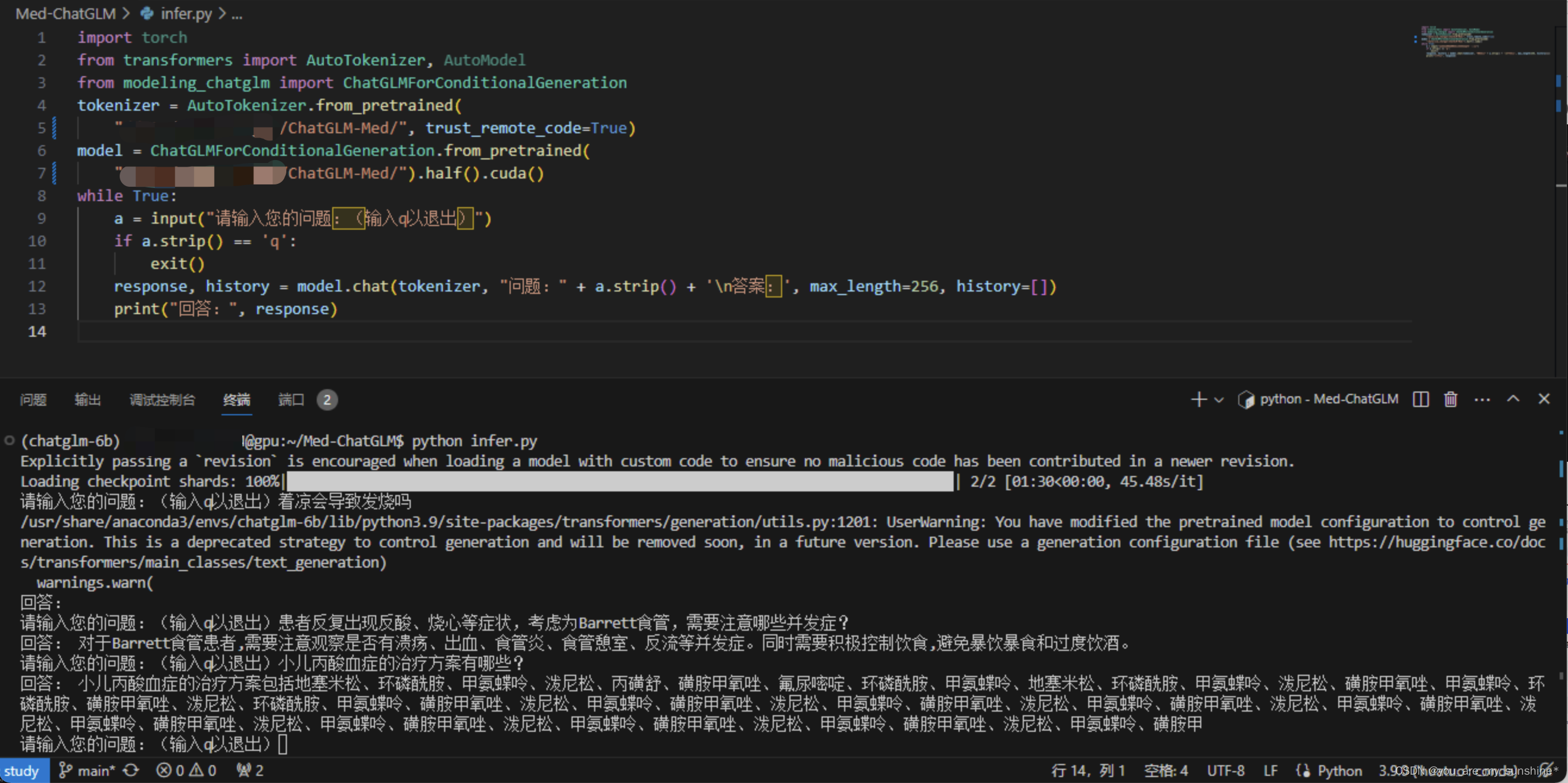Switch to the 问题 panel tab
1568x783 pixels.
[x=33, y=400]
